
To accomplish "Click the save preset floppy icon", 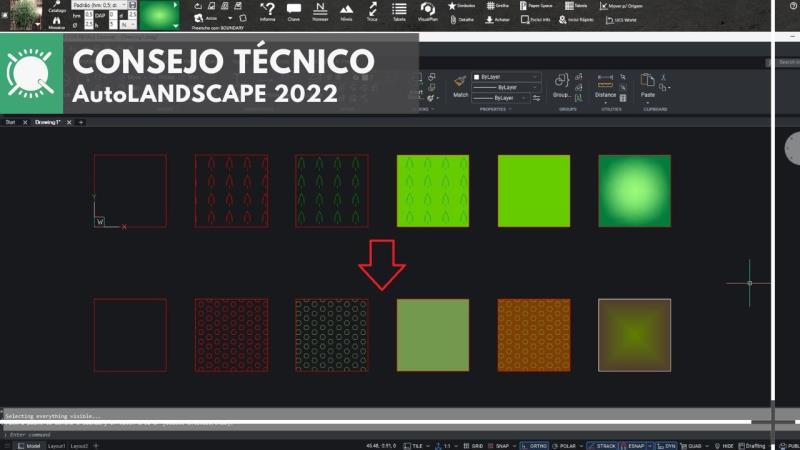I will [x=132, y=5].
